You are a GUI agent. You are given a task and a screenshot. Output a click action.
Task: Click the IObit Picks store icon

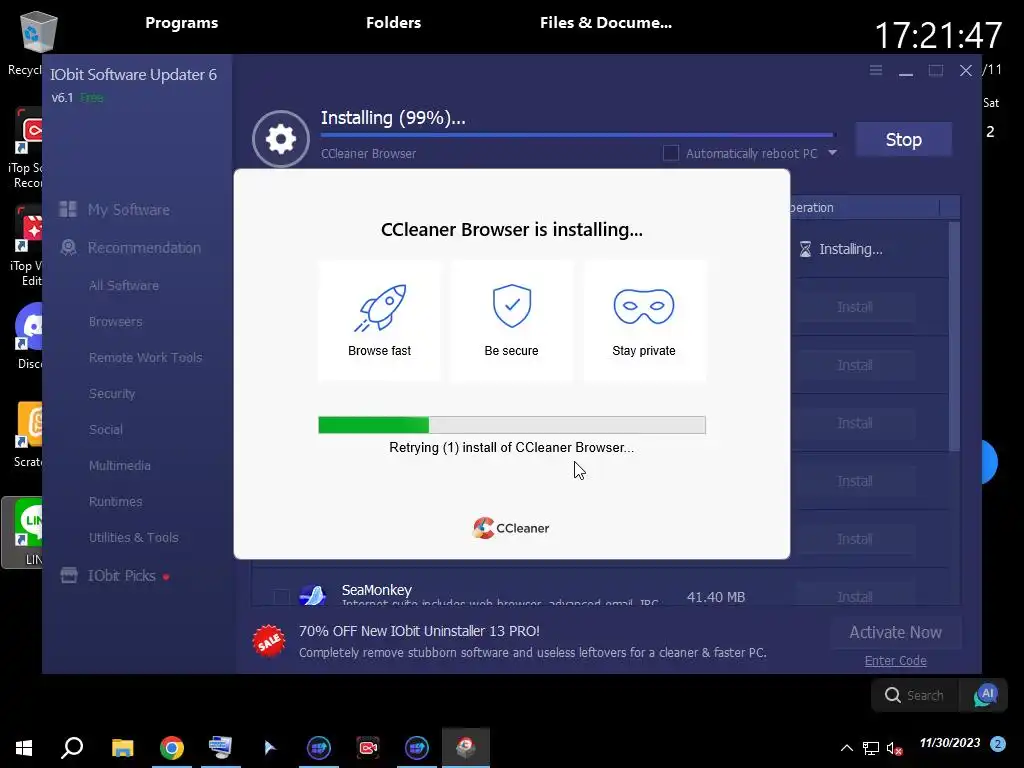click(69, 575)
